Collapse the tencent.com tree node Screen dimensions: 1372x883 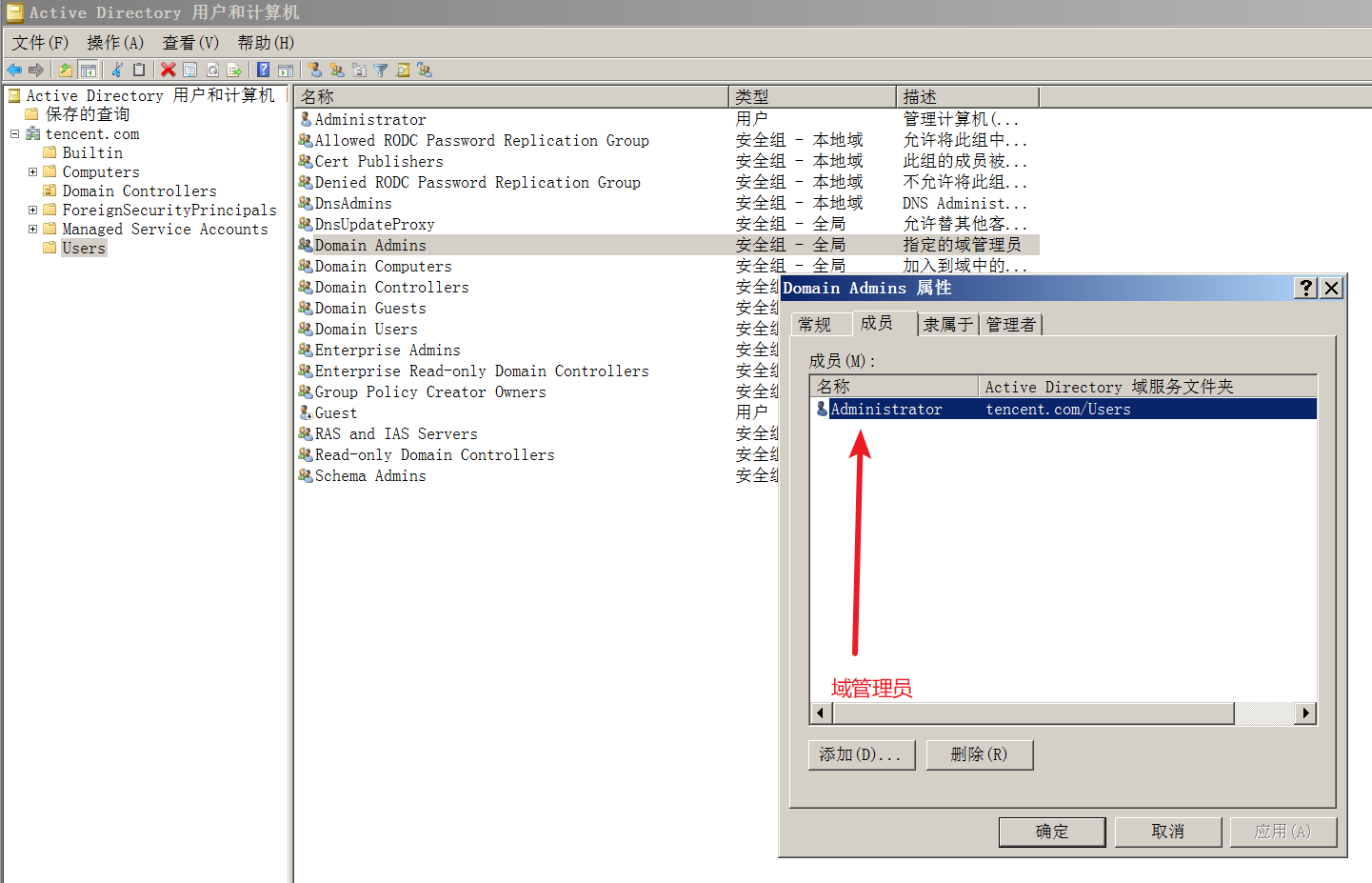pos(15,133)
